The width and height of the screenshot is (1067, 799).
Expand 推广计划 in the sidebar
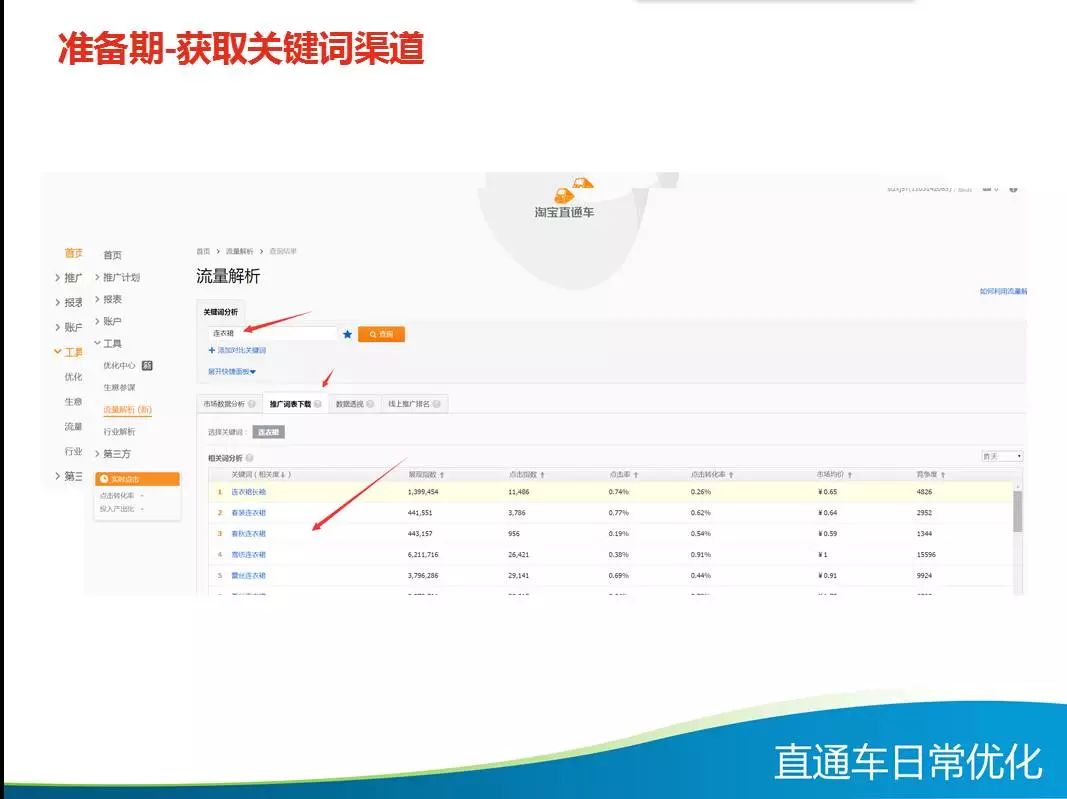tap(97, 278)
